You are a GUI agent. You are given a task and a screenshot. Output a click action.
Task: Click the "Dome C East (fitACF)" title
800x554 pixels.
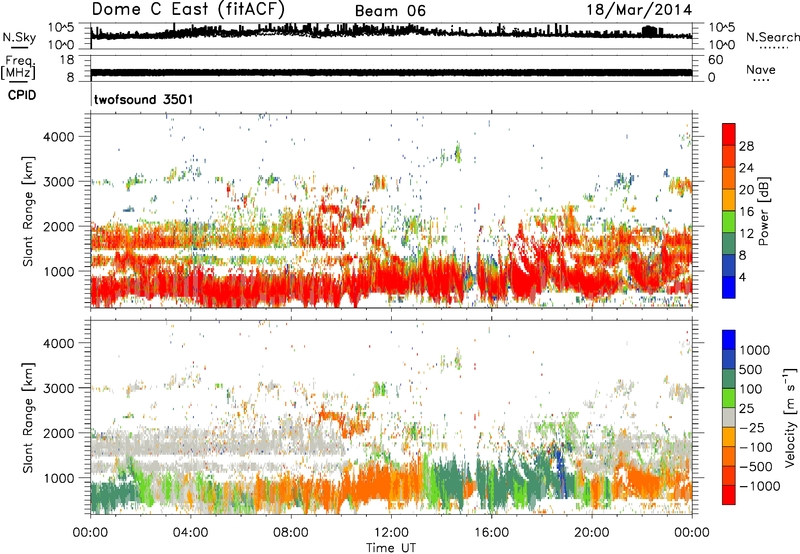tap(188, 9)
